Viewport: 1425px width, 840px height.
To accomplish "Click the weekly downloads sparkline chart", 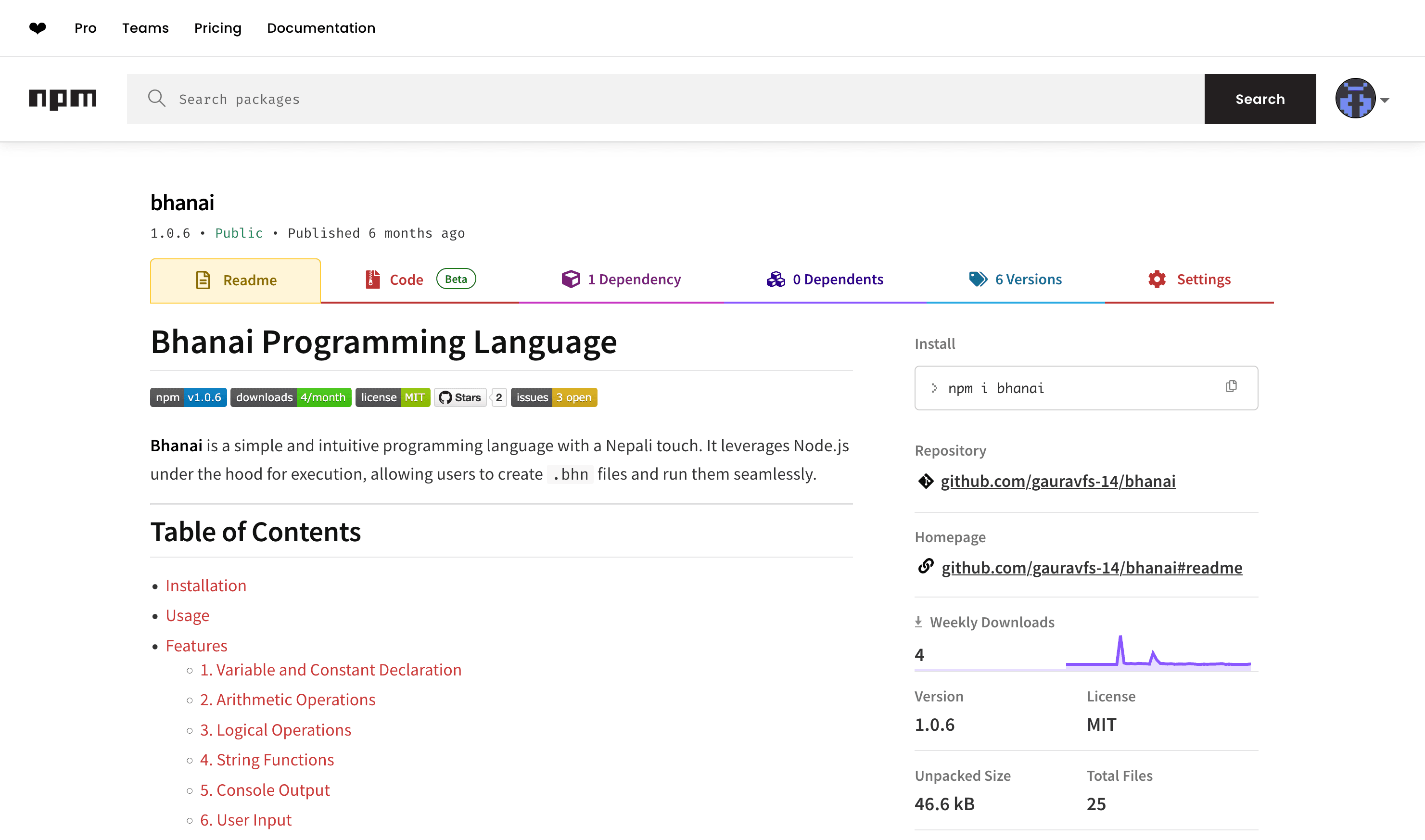I will [x=1158, y=653].
